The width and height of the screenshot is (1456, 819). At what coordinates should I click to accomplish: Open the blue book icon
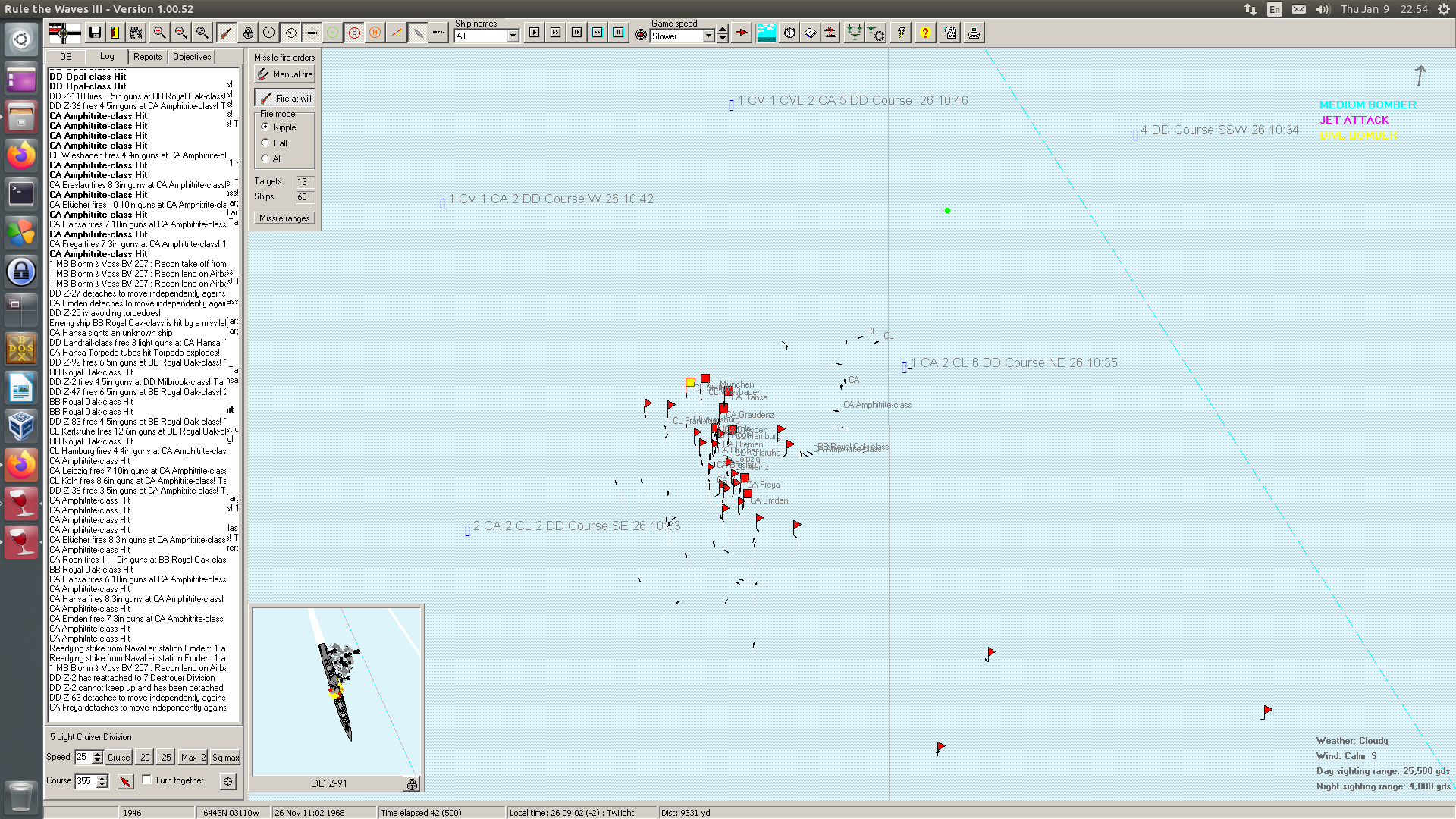(810, 33)
